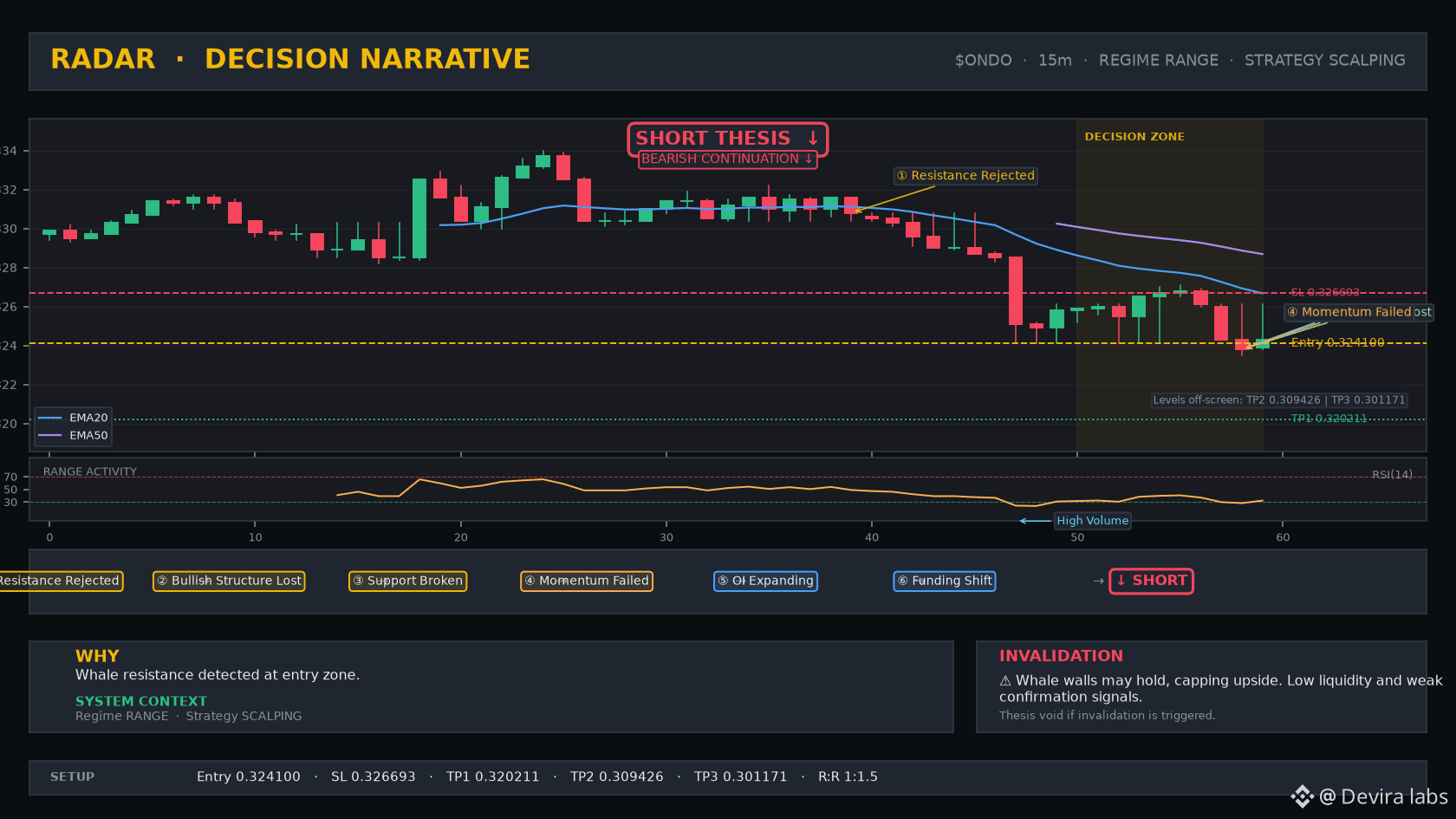Click Entry 0.324100 in the setup bar
Image resolution: width=1456 pixels, height=819 pixels.
click(x=249, y=777)
